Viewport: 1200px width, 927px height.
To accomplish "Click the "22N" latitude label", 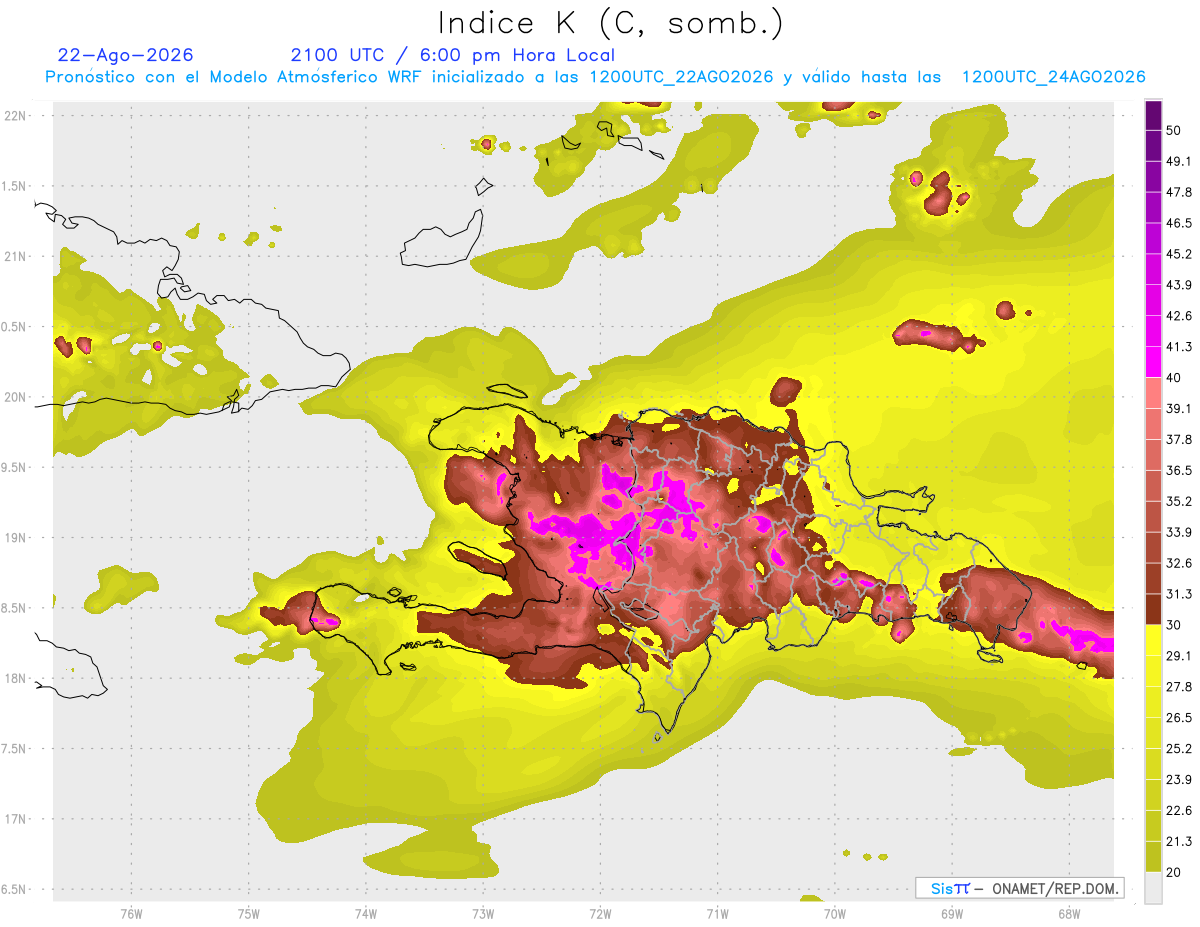I will (x=16, y=115).
